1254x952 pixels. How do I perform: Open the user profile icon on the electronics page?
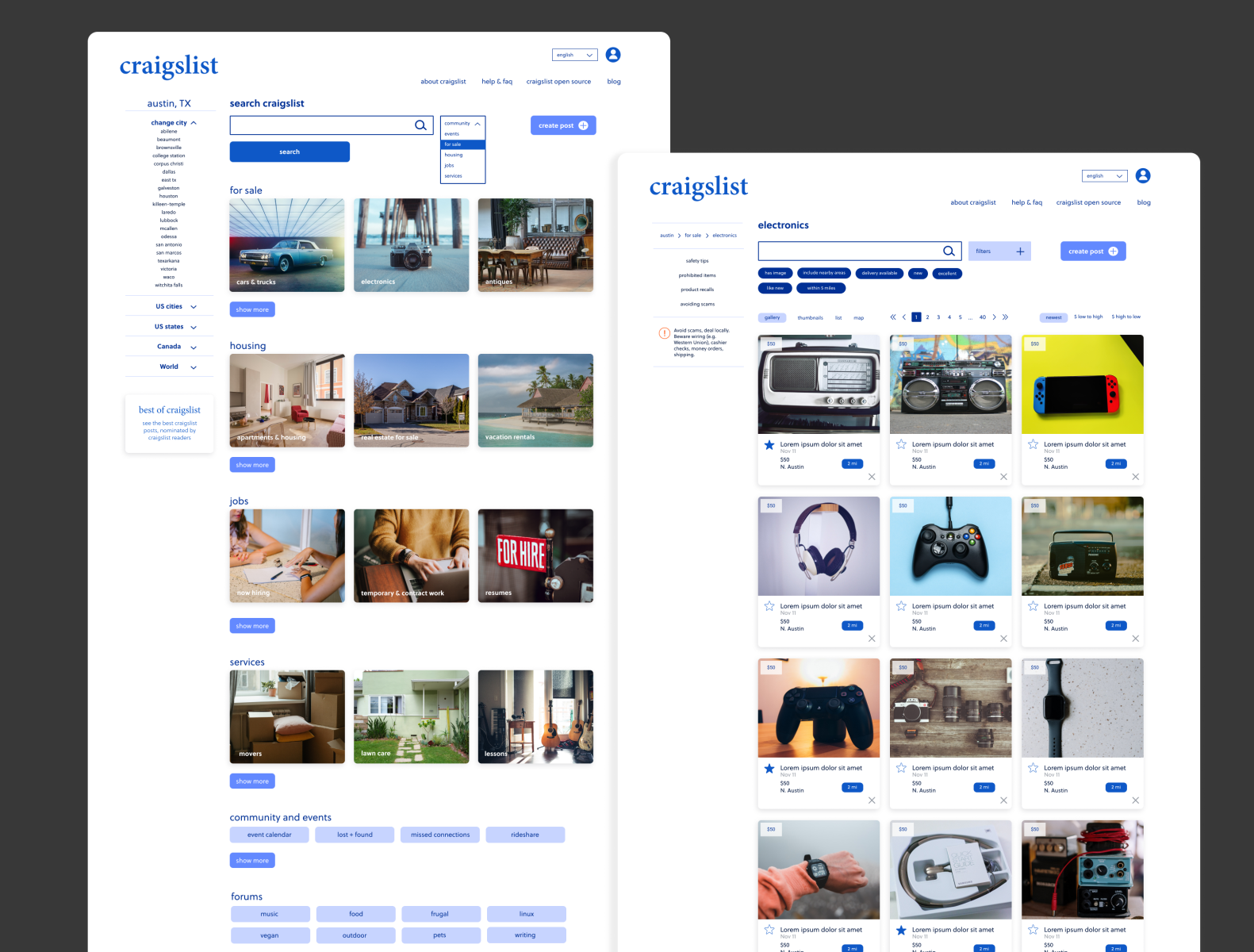1143,175
